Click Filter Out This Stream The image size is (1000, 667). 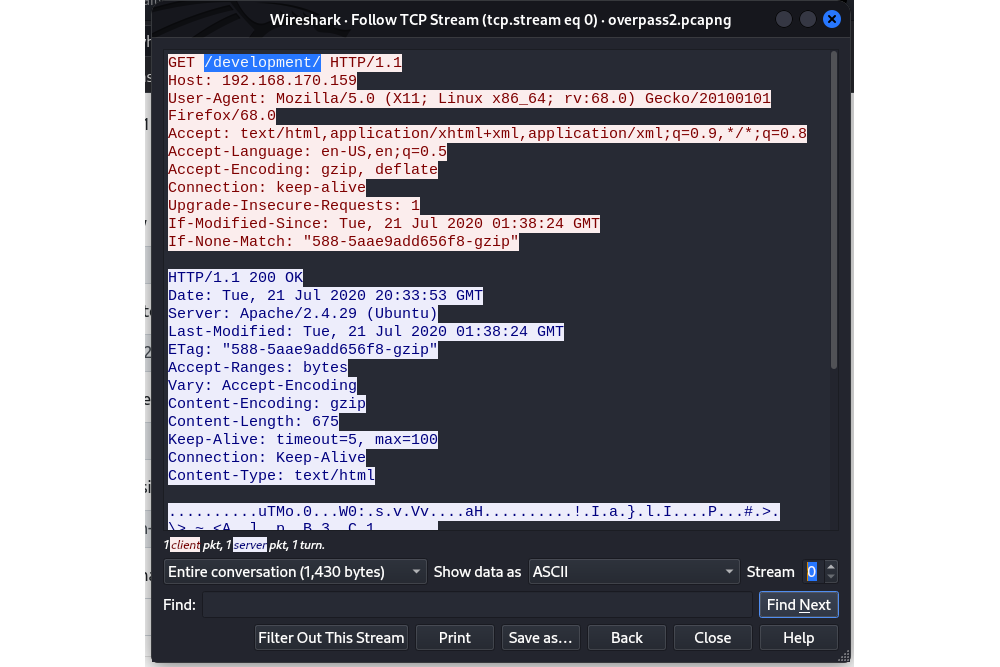[x=331, y=638]
